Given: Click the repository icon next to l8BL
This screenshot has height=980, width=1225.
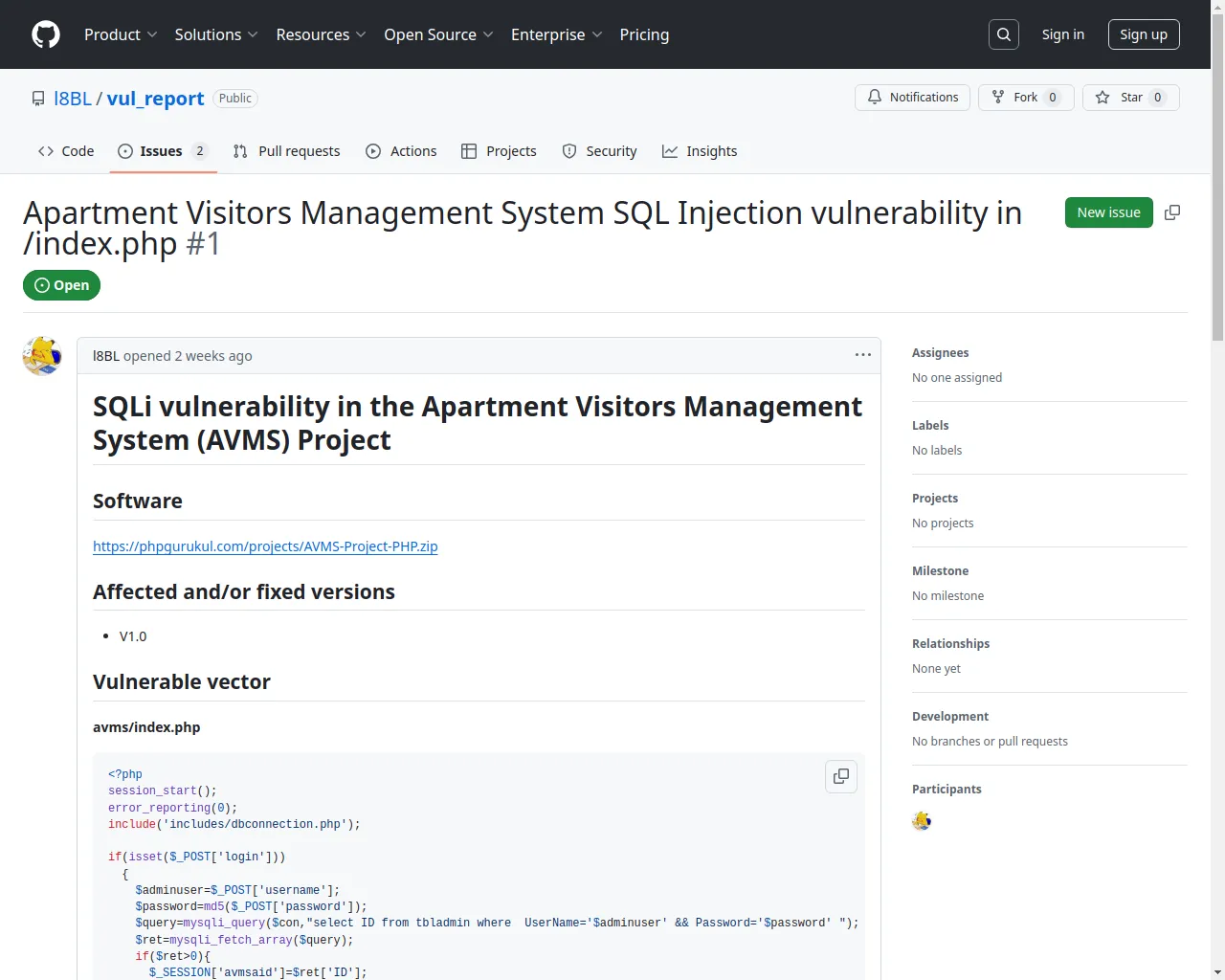Looking at the screenshot, I should click(38, 99).
